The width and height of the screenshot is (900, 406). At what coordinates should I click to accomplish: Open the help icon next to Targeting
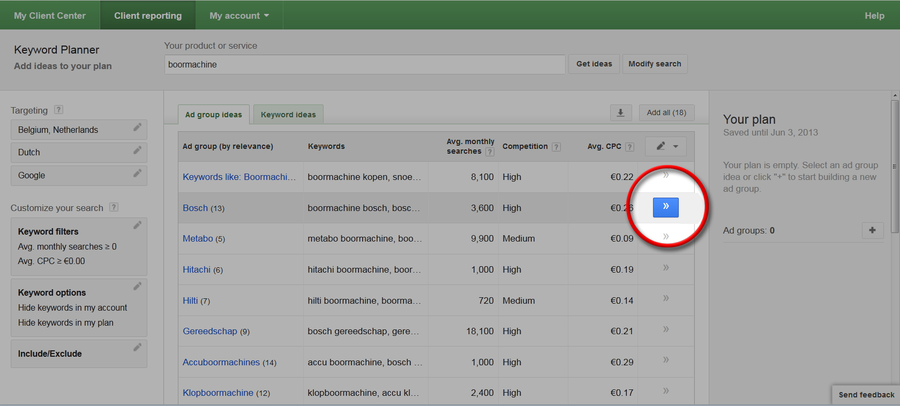pos(59,109)
